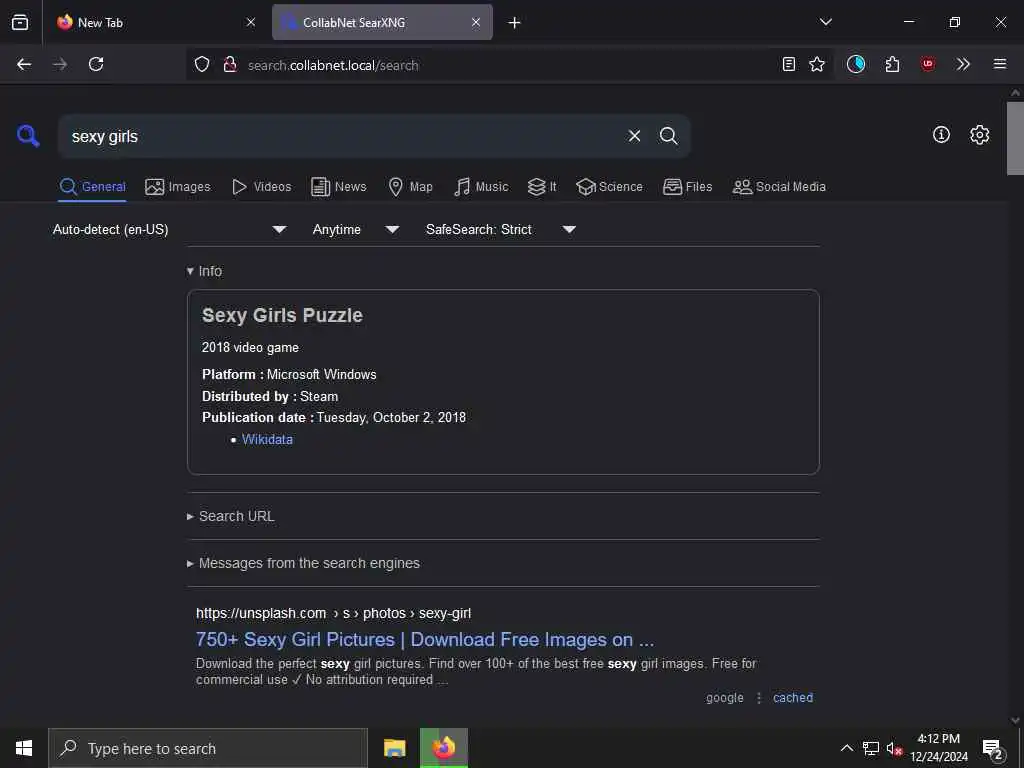Expand the Search URL section

[231, 516]
